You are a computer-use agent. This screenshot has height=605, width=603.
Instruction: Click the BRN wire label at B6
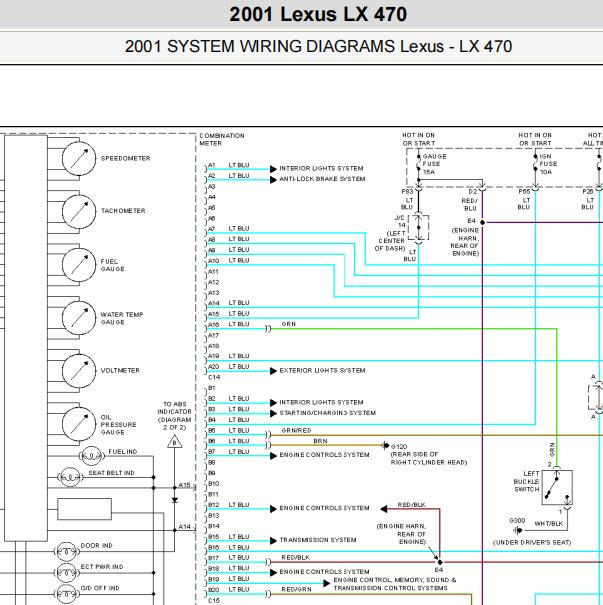pyautogui.click(x=320, y=441)
